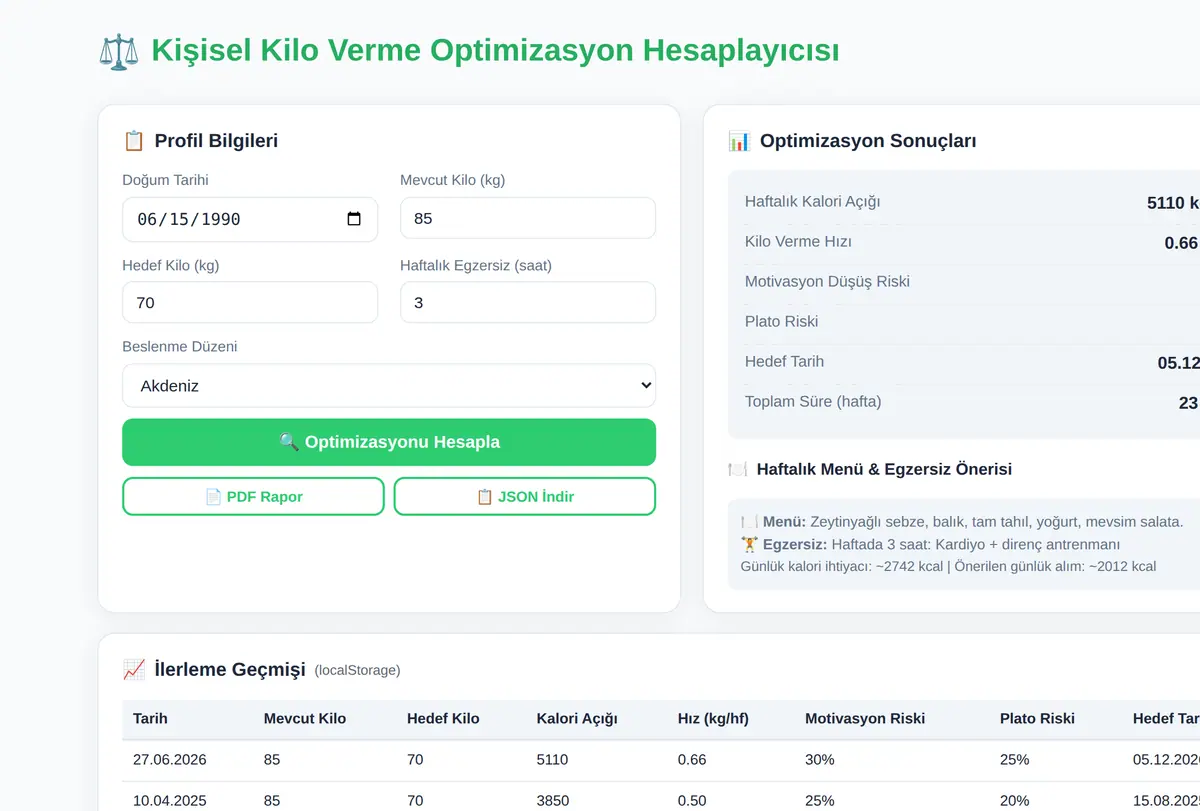Click the (localStorage) note
Image resolution: width=1200 pixels, height=811 pixels.
357,671
